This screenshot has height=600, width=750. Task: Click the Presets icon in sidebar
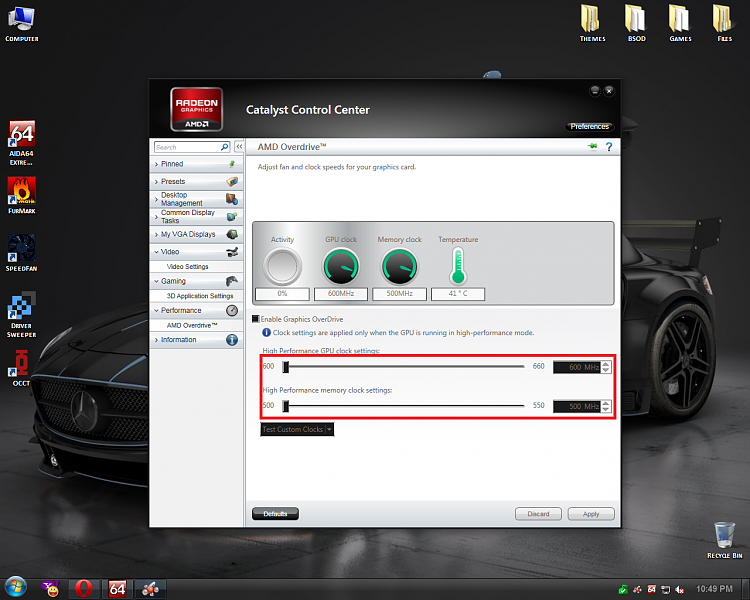[232, 181]
